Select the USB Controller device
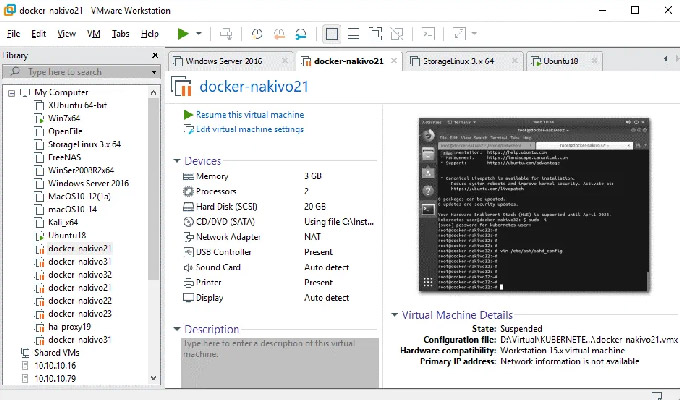The height and width of the screenshot is (400, 680). 279,252
